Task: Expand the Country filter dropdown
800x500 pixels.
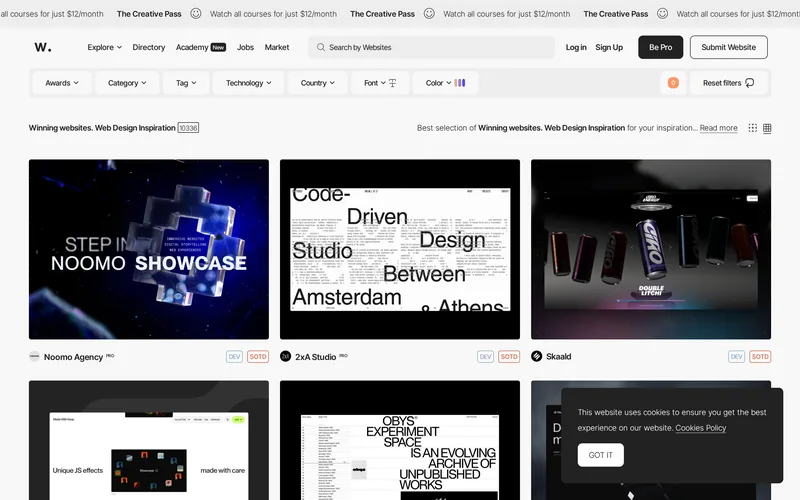Action: tap(317, 83)
